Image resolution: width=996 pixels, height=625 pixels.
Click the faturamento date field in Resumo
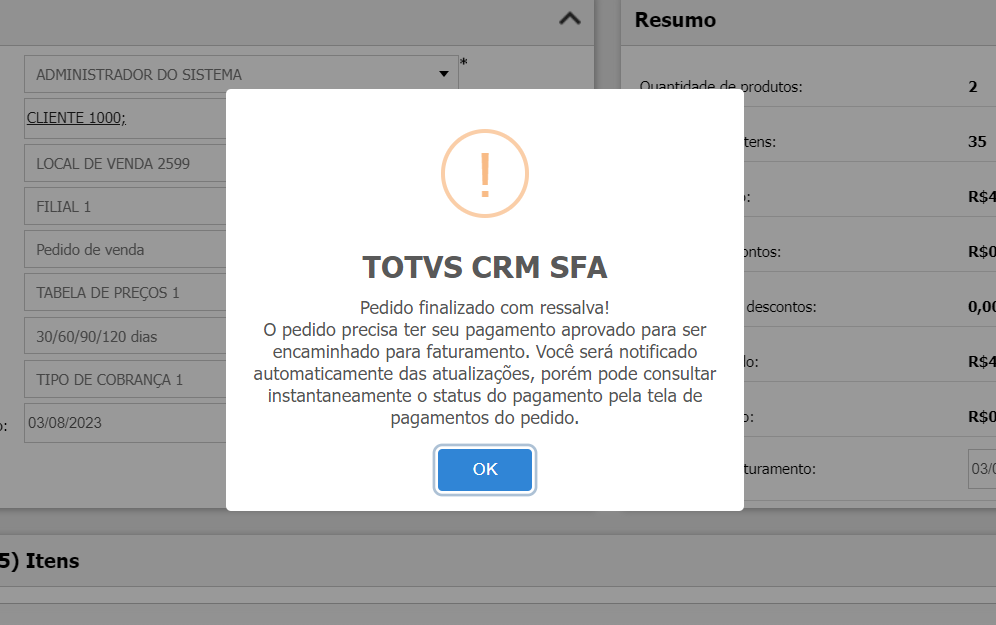pos(982,468)
